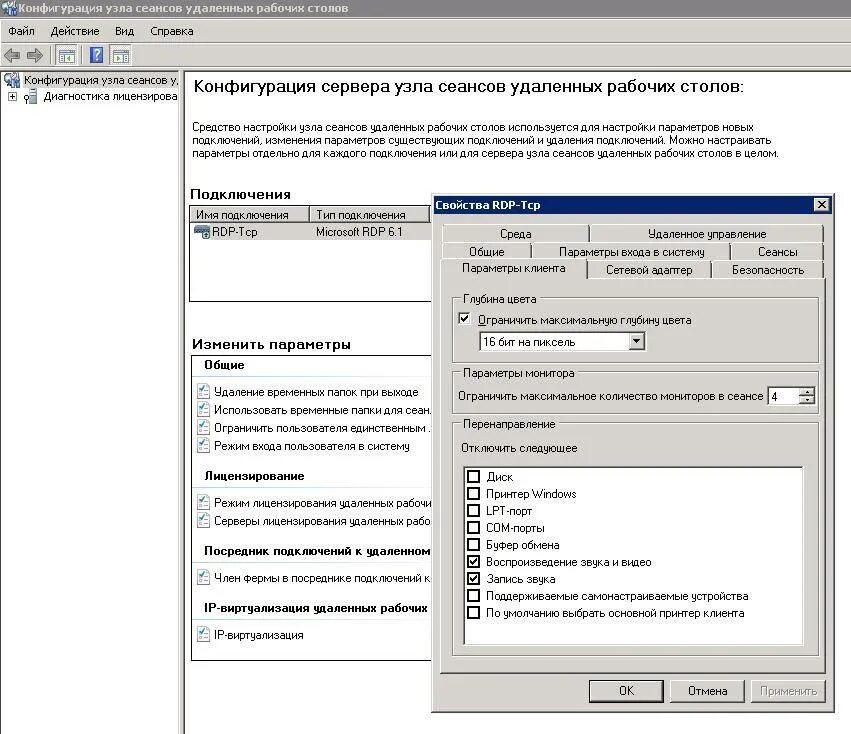
Task: Click the root node icon in tree
Action: click(x=12, y=80)
